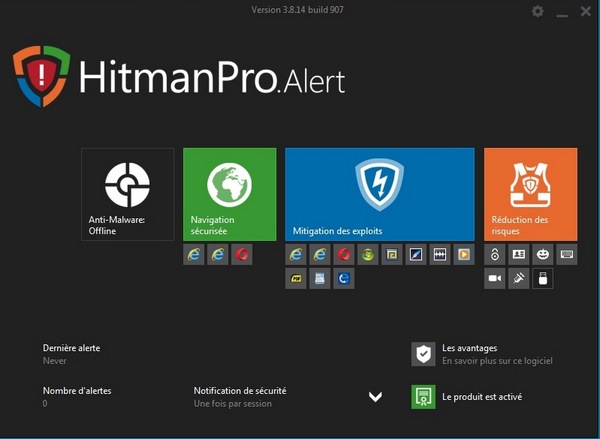Click leftmost Internet Explorer icon under Mitigation des exploits
The height and width of the screenshot is (439, 600).
[x=296, y=255]
